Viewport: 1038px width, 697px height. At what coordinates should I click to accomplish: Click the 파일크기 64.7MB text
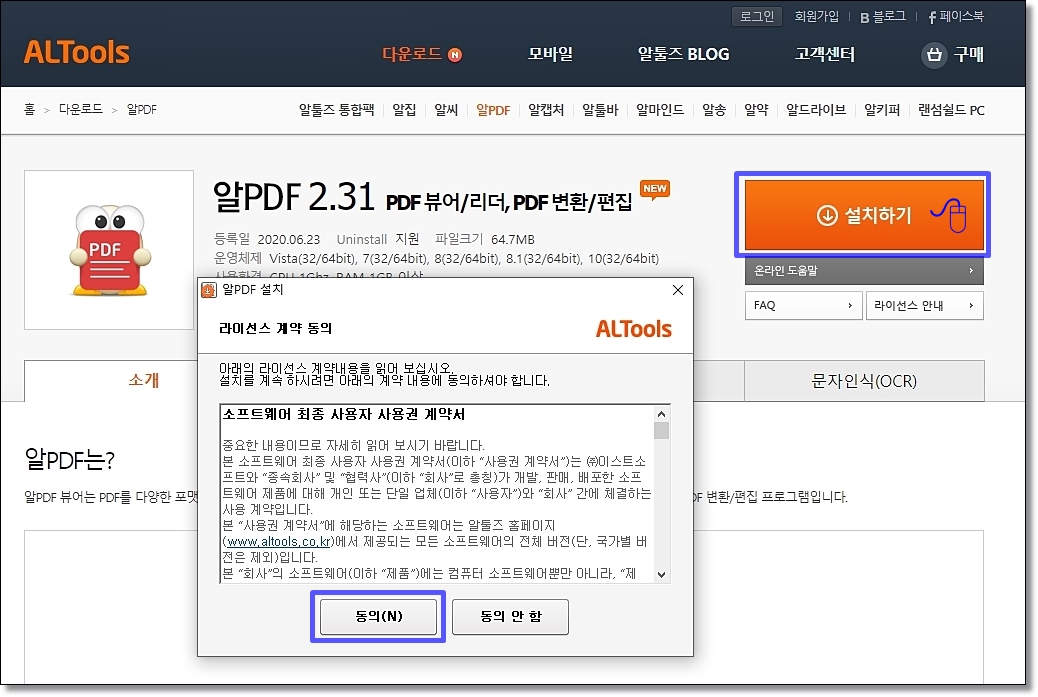coord(485,239)
